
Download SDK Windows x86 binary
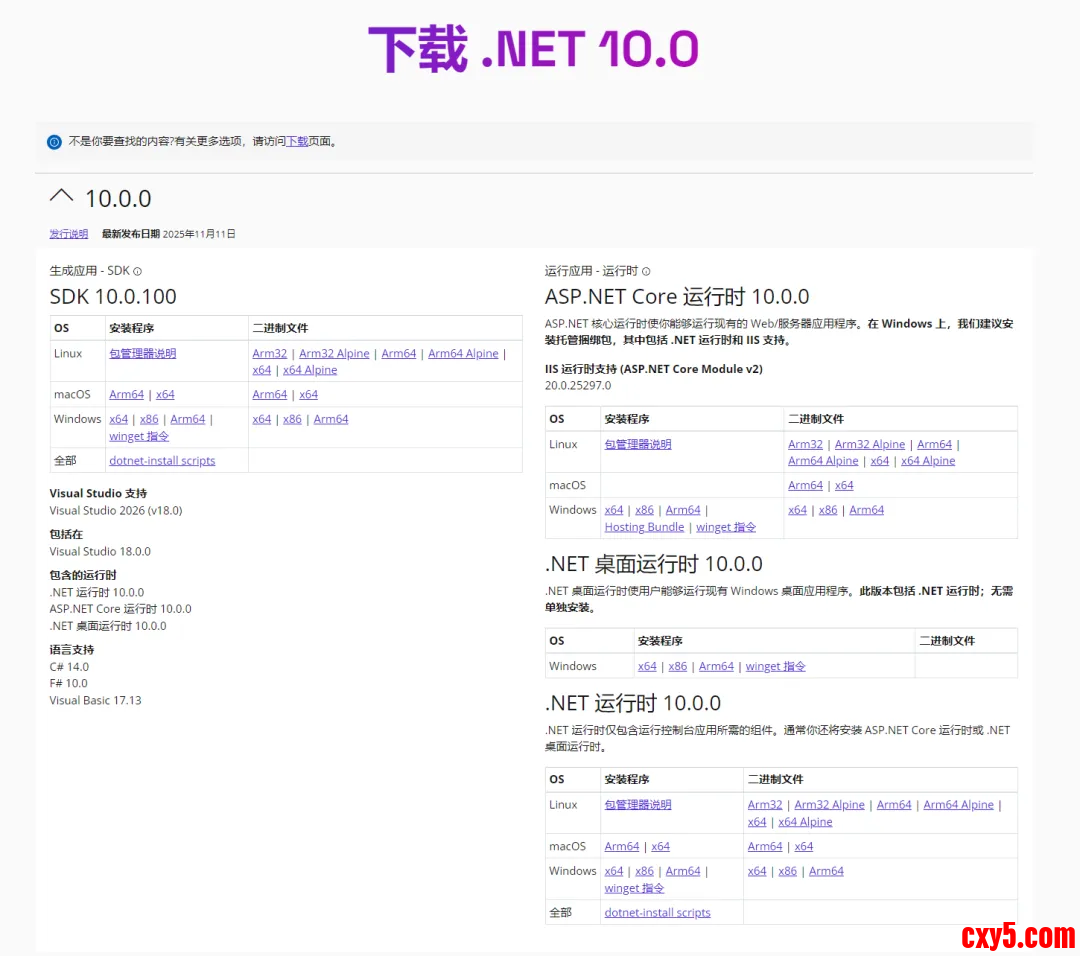click(292, 419)
